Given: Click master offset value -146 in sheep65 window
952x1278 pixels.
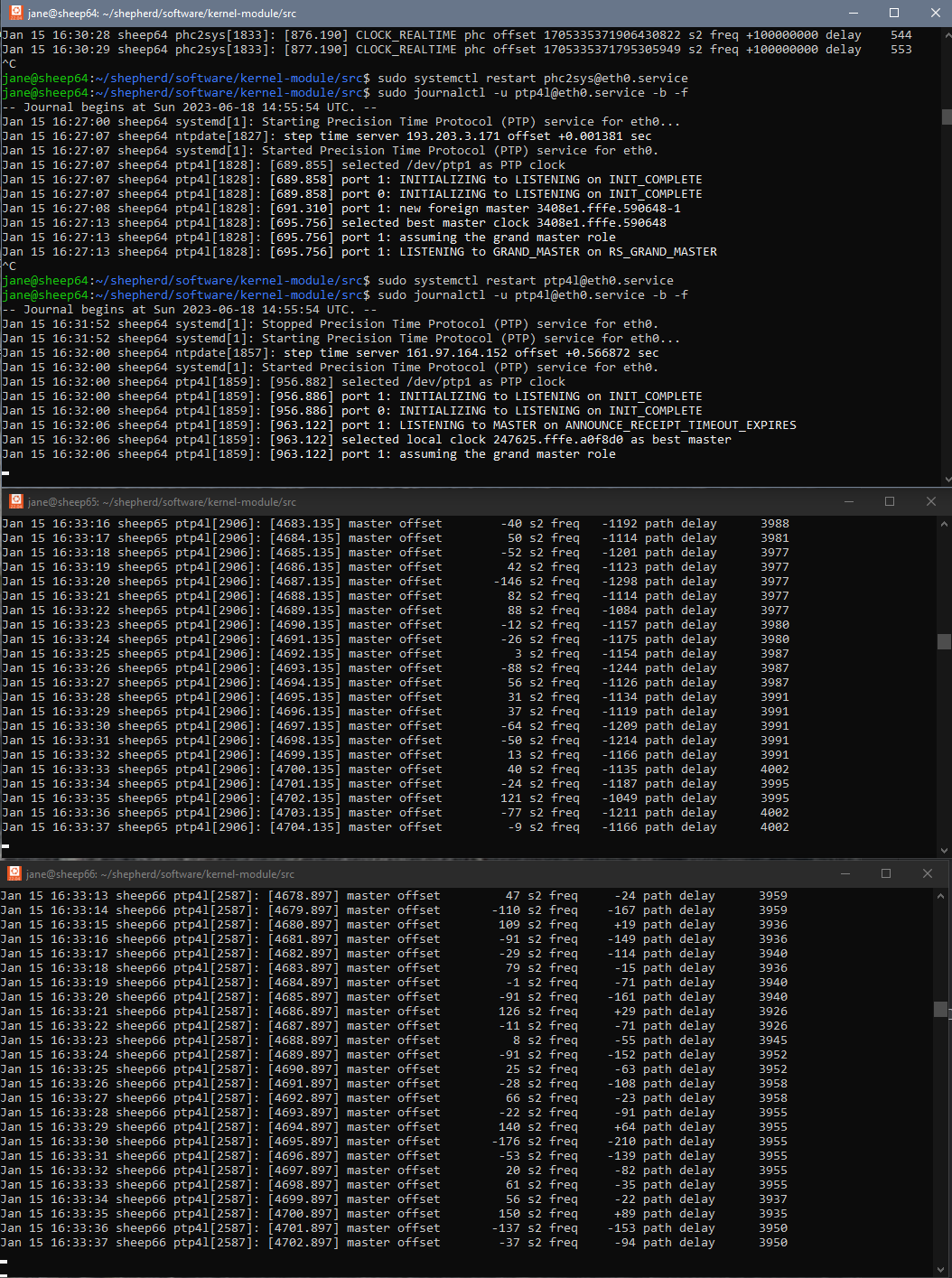Looking at the screenshot, I should pyautogui.click(x=508, y=582).
